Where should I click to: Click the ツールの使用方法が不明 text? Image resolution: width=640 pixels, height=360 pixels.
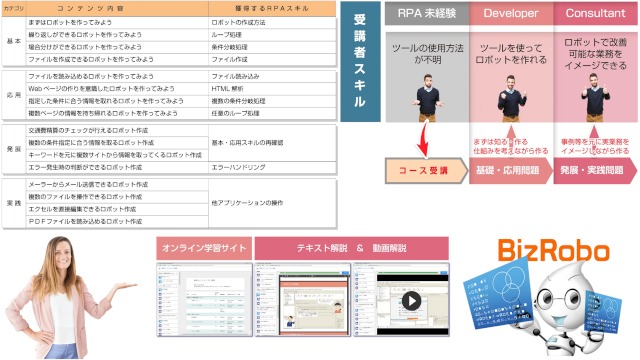tap(427, 54)
